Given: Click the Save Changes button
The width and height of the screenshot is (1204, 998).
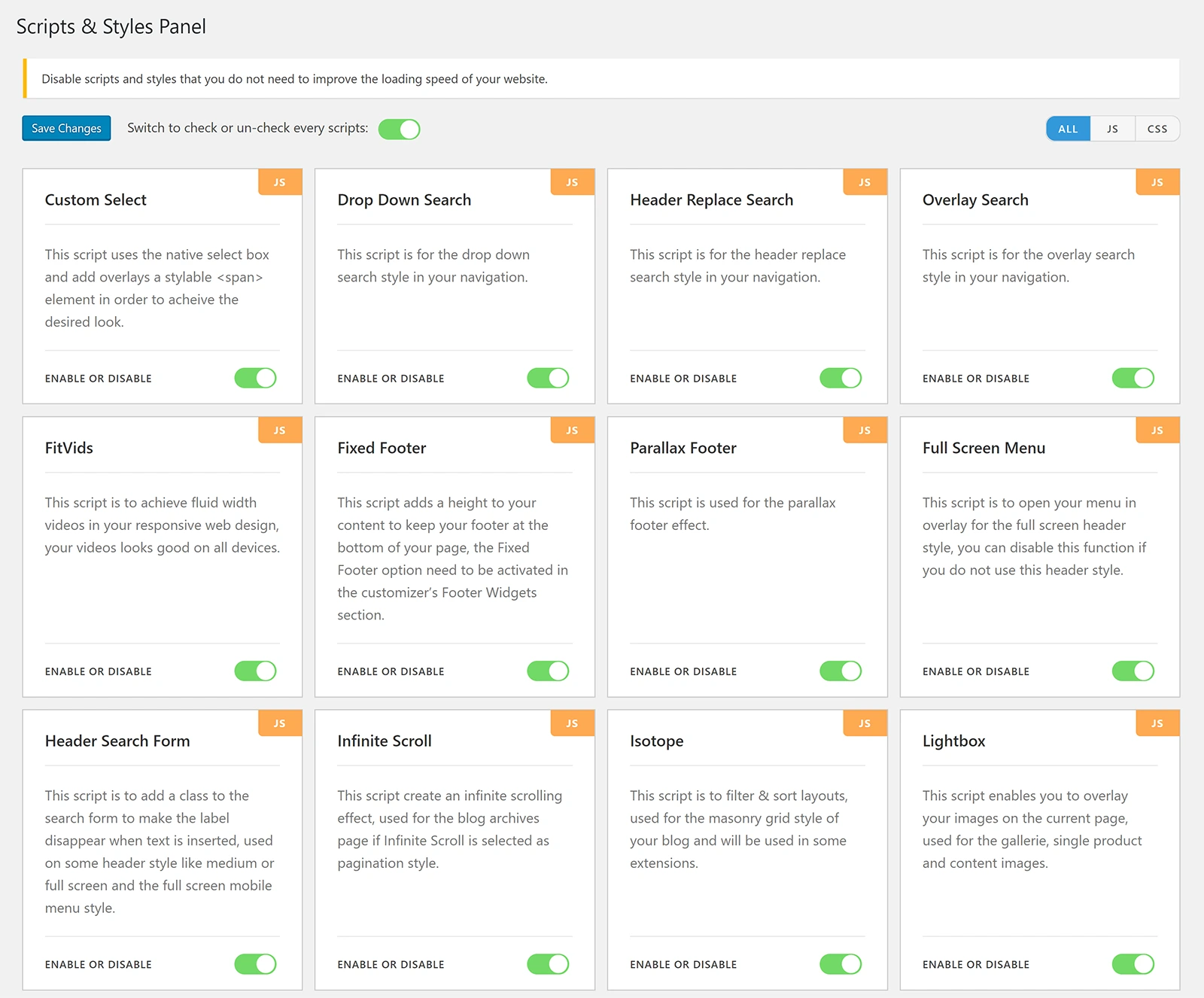Looking at the screenshot, I should coord(66,128).
